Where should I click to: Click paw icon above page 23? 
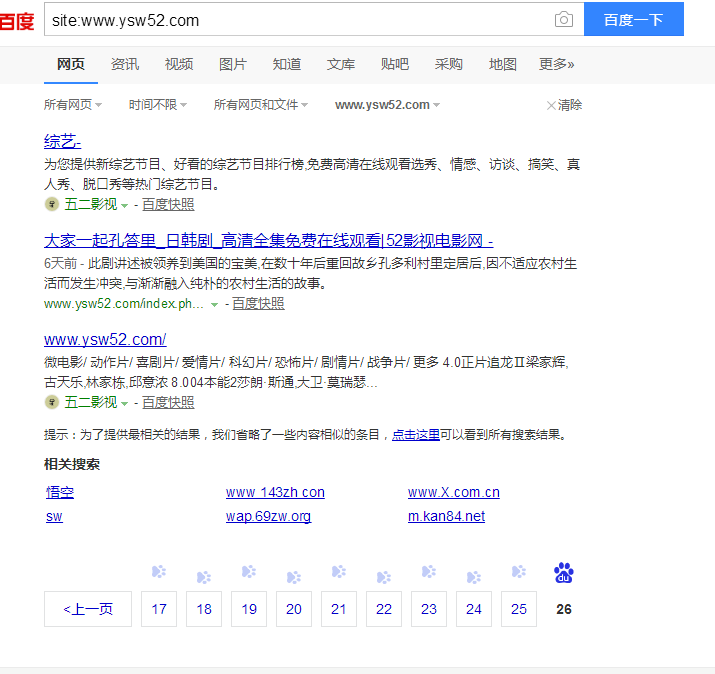click(429, 571)
